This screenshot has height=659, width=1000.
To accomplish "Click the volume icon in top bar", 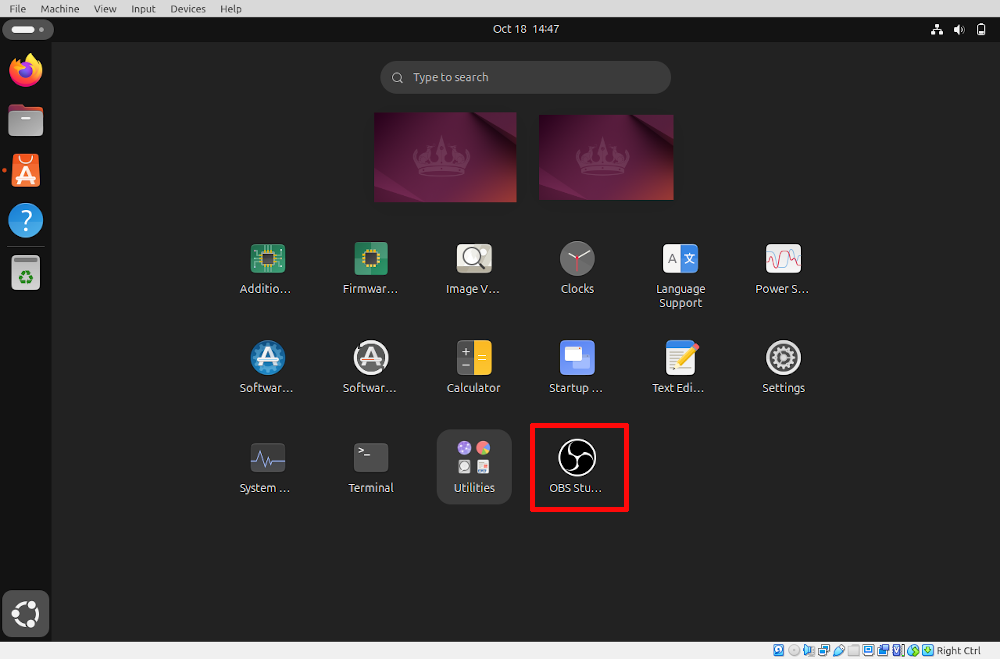I will (958, 29).
